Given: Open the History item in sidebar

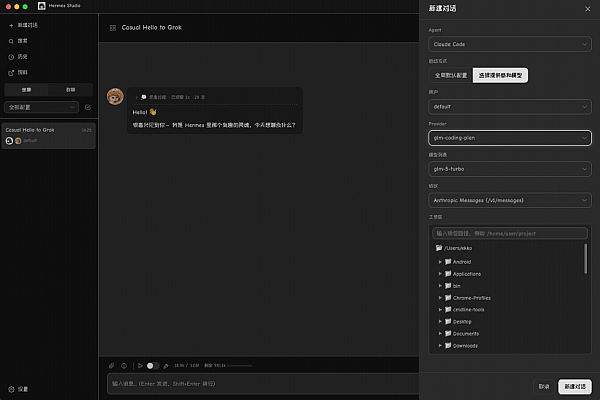Looking at the screenshot, I should (23, 57).
